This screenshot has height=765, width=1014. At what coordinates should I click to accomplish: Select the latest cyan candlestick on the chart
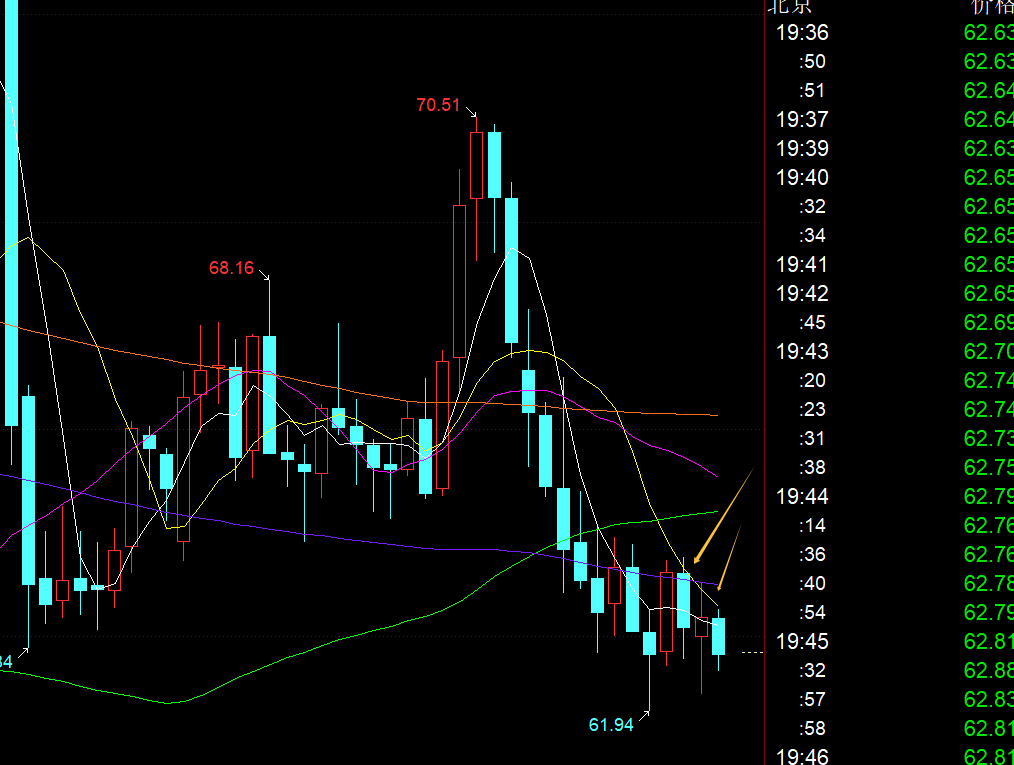[718, 636]
